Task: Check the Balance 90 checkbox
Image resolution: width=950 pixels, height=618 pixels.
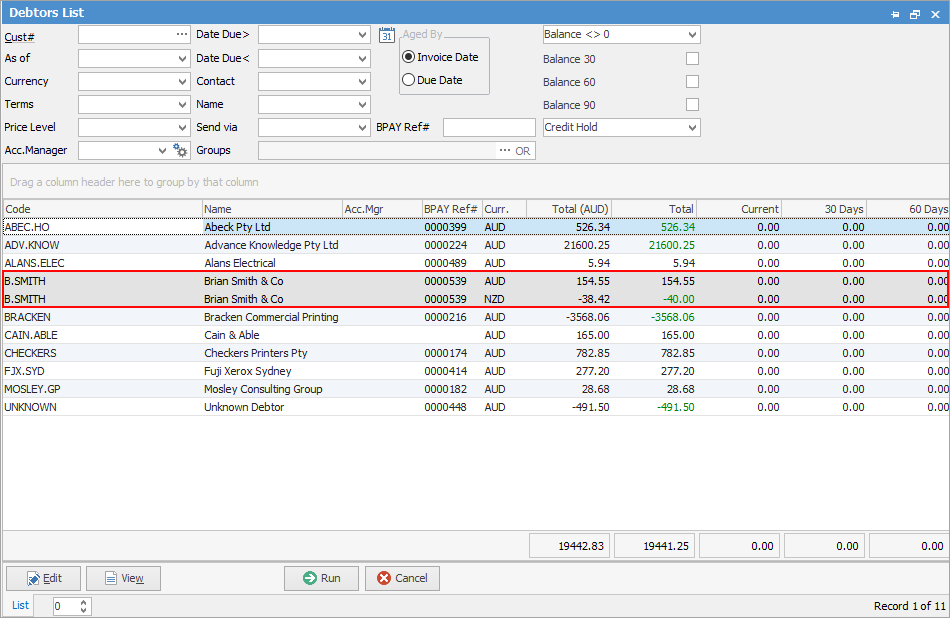Action: [x=692, y=105]
